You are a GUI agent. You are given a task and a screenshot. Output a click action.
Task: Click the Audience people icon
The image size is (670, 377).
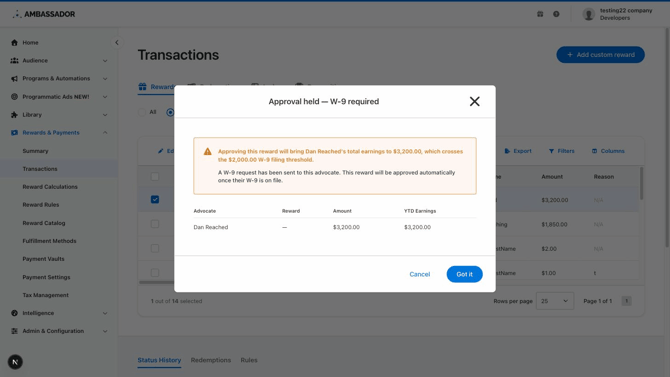pyautogui.click(x=15, y=60)
